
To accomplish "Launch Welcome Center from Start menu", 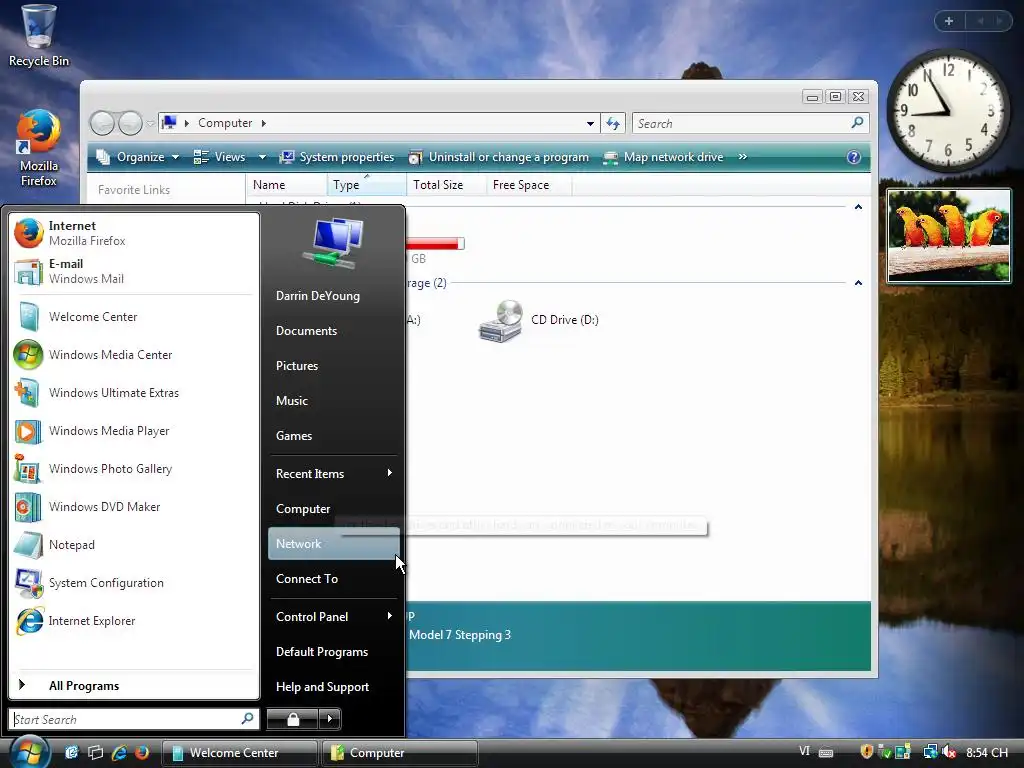I will click(x=134, y=317).
